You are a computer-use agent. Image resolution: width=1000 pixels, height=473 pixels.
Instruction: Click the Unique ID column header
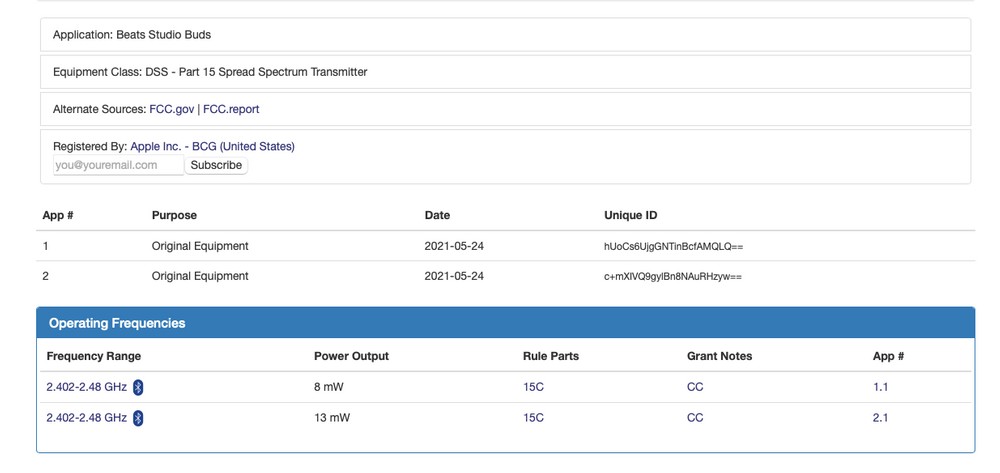[x=631, y=215]
